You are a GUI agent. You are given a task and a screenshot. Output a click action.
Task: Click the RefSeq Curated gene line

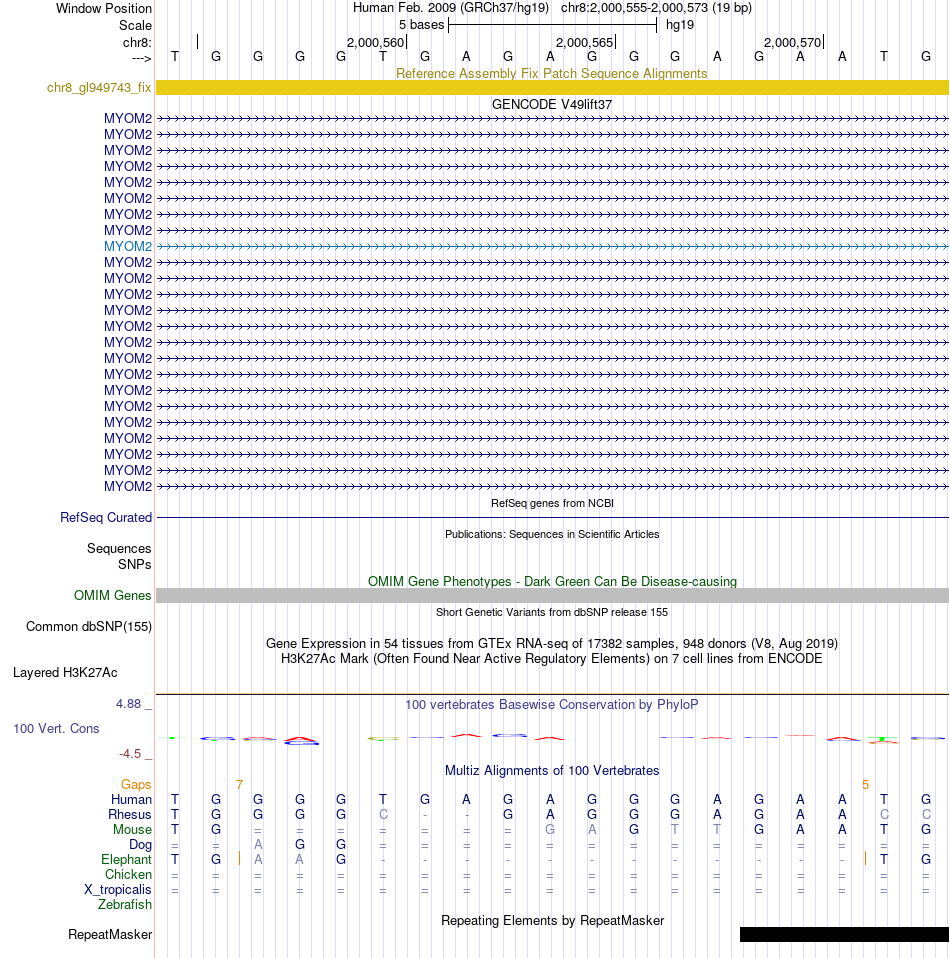(x=552, y=517)
